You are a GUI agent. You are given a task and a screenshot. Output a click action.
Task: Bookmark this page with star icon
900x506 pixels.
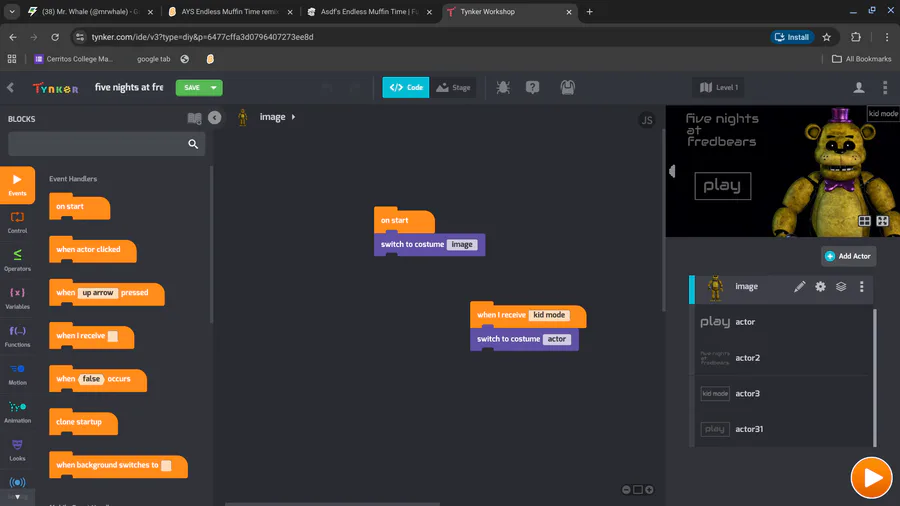point(827,37)
